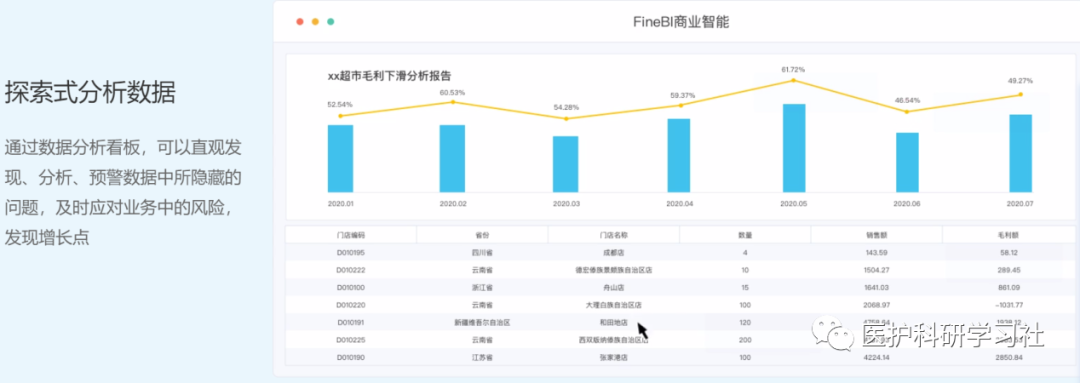Select the 四川省 province cell
Screen dimensions: 1080x383
[482, 253]
